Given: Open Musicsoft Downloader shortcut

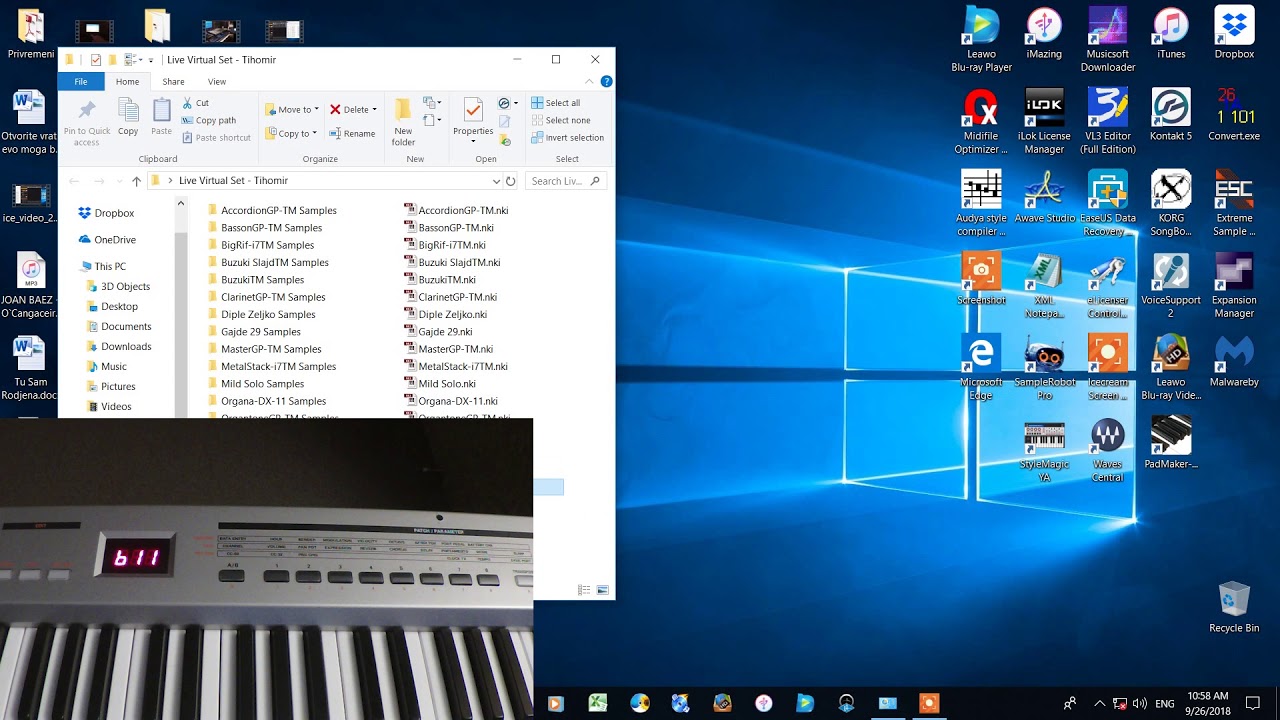Looking at the screenshot, I should click(1107, 40).
